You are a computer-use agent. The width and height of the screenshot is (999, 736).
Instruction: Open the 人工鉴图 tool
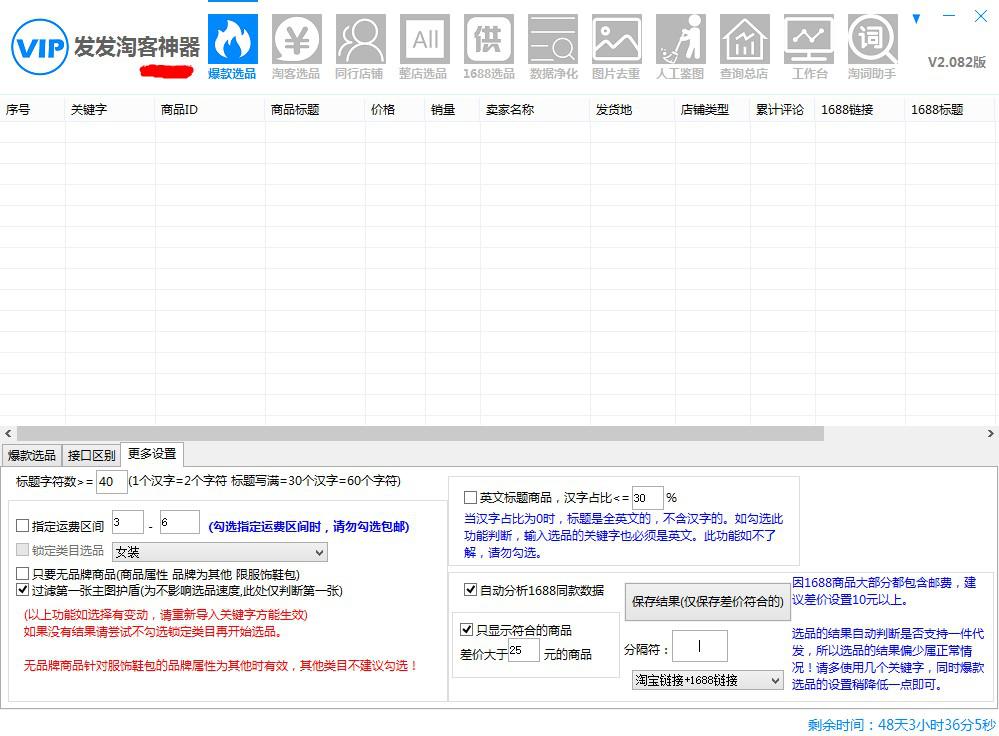680,42
